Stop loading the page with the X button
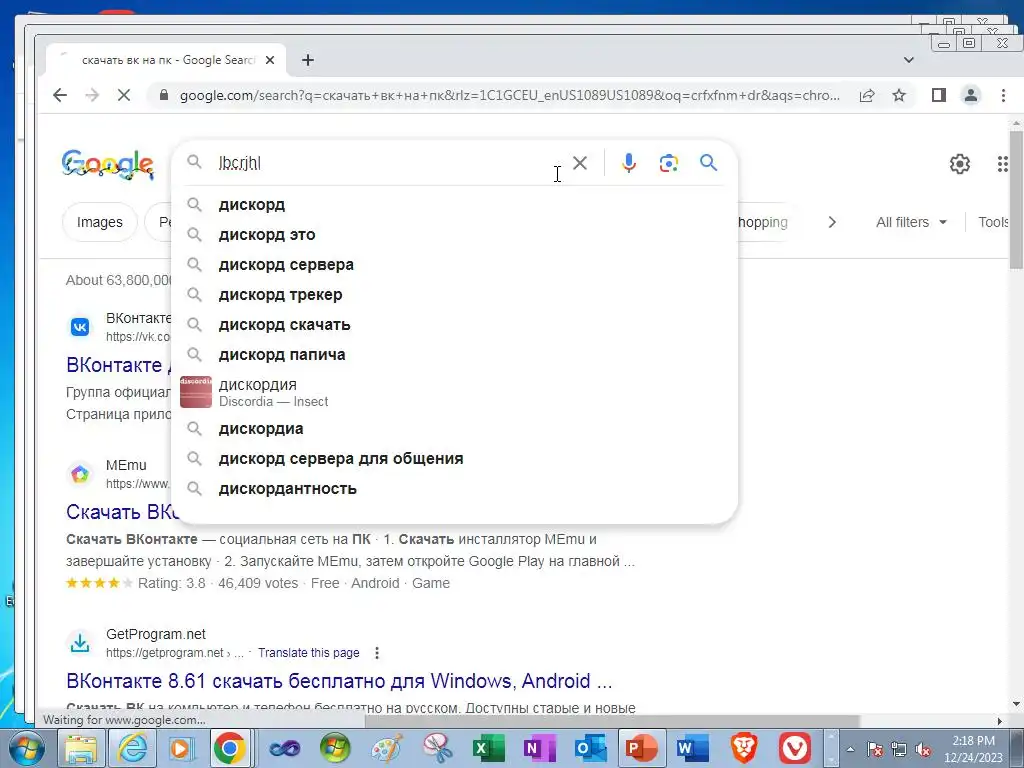 pyautogui.click(x=123, y=95)
